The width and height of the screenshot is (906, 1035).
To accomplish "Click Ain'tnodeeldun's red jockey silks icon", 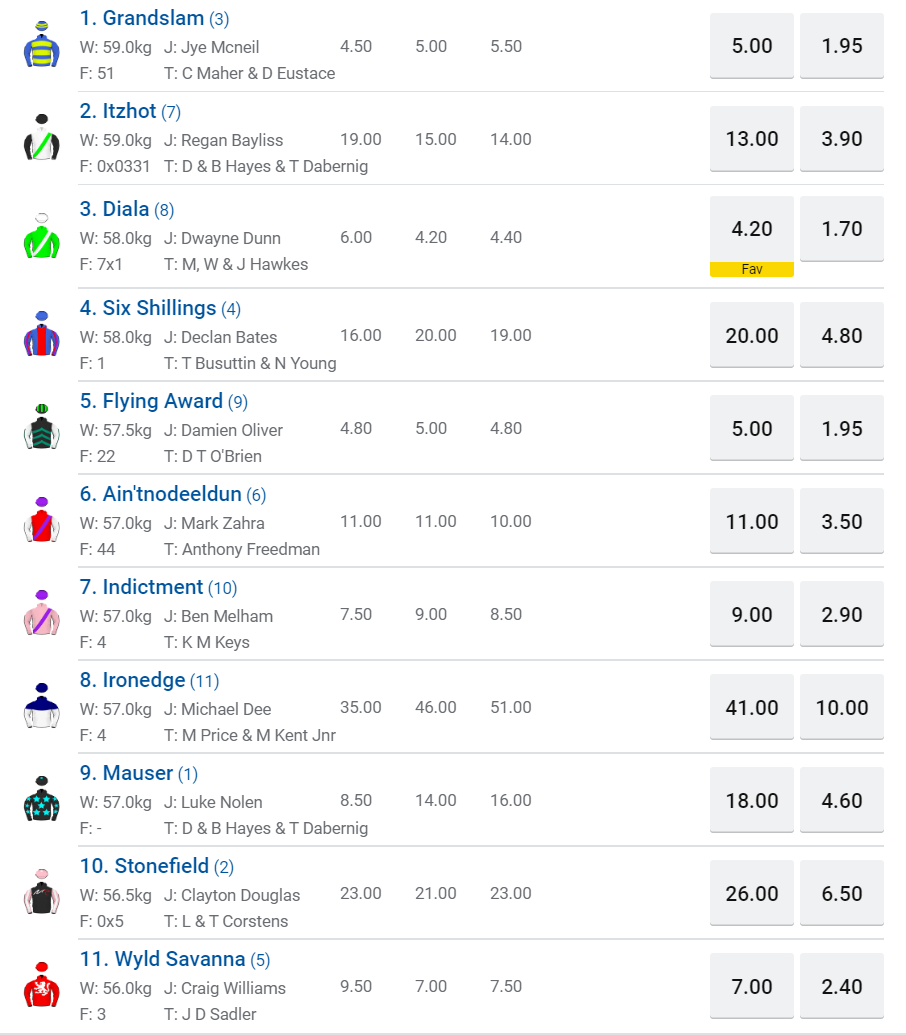I will 41,521.
